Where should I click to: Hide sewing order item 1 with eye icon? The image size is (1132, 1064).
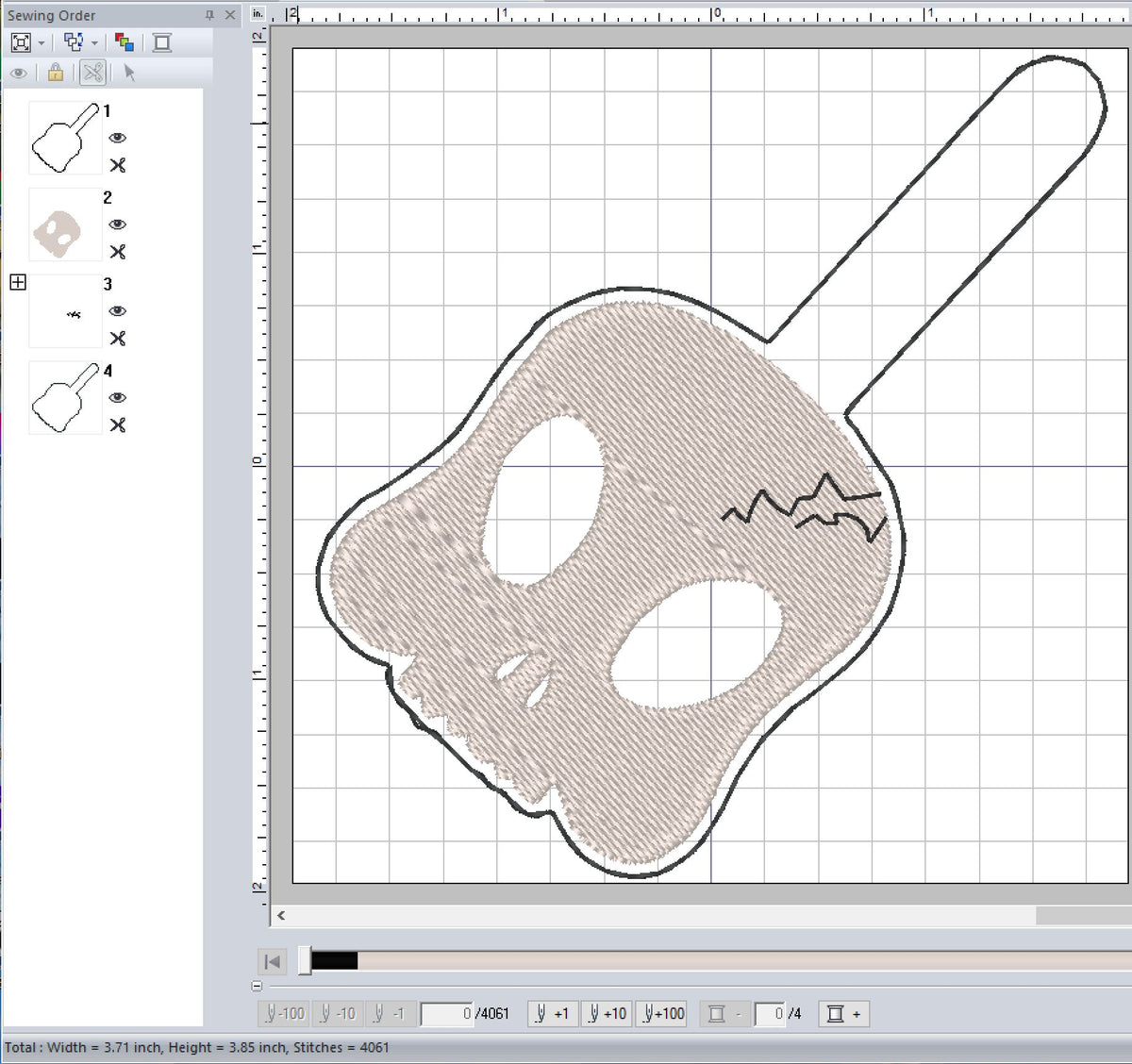[117, 138]
